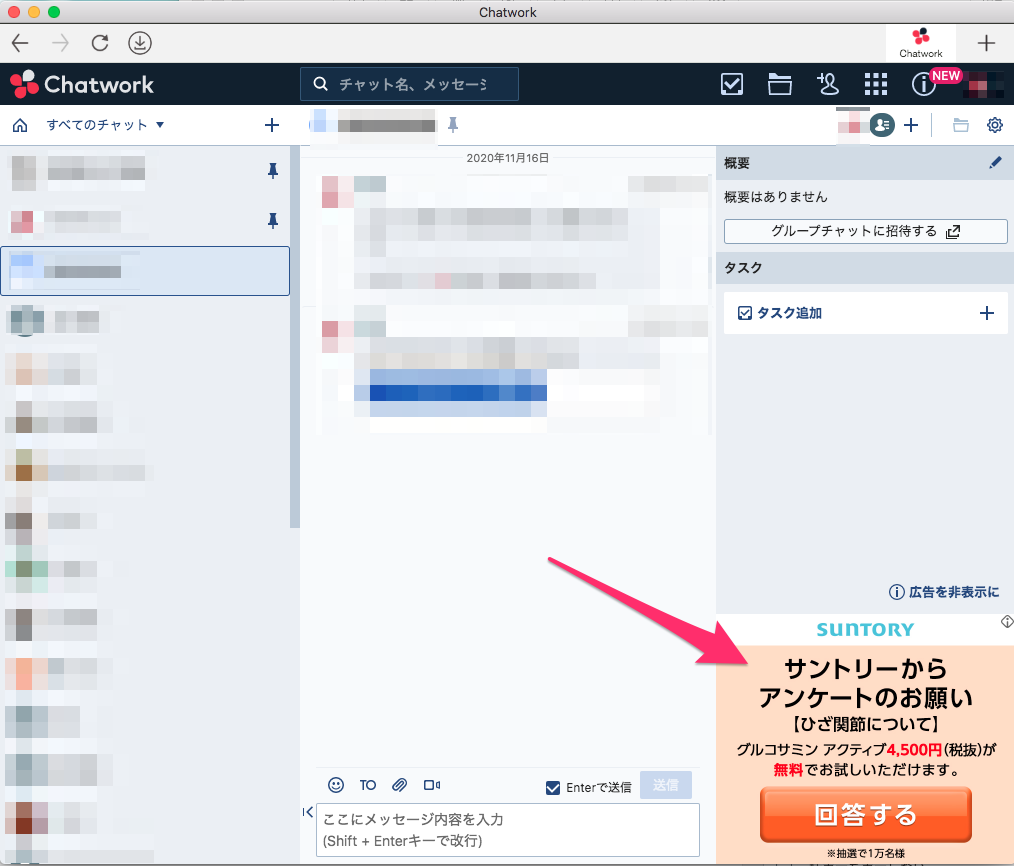Screen dimensions: 1014x866
Task: View member list icon in chat header
Action: pos(881,125)
